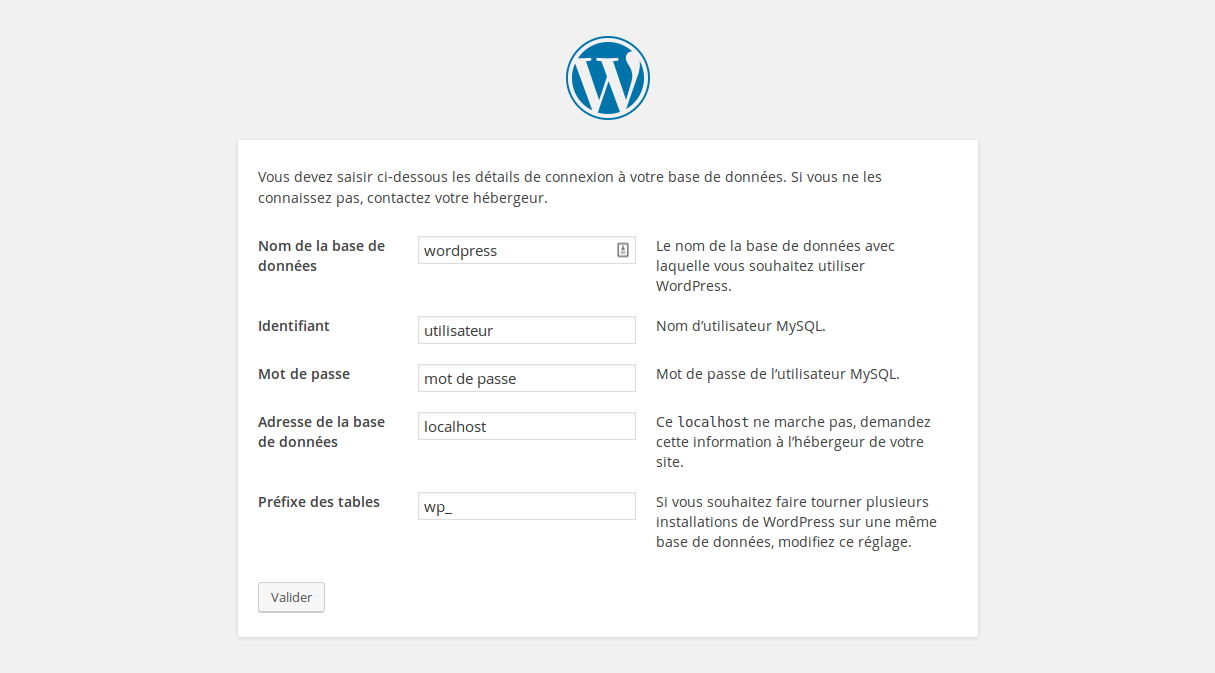Select the Identifiant field with utilisateur
This screenshot has height=673, width=1215.
pos(527,330)
